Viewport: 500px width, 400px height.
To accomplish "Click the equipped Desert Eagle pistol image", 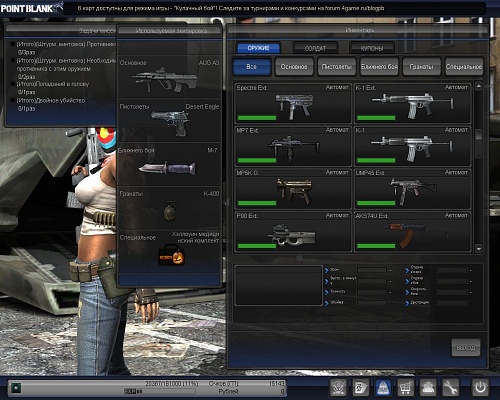I will pos(171,123).
